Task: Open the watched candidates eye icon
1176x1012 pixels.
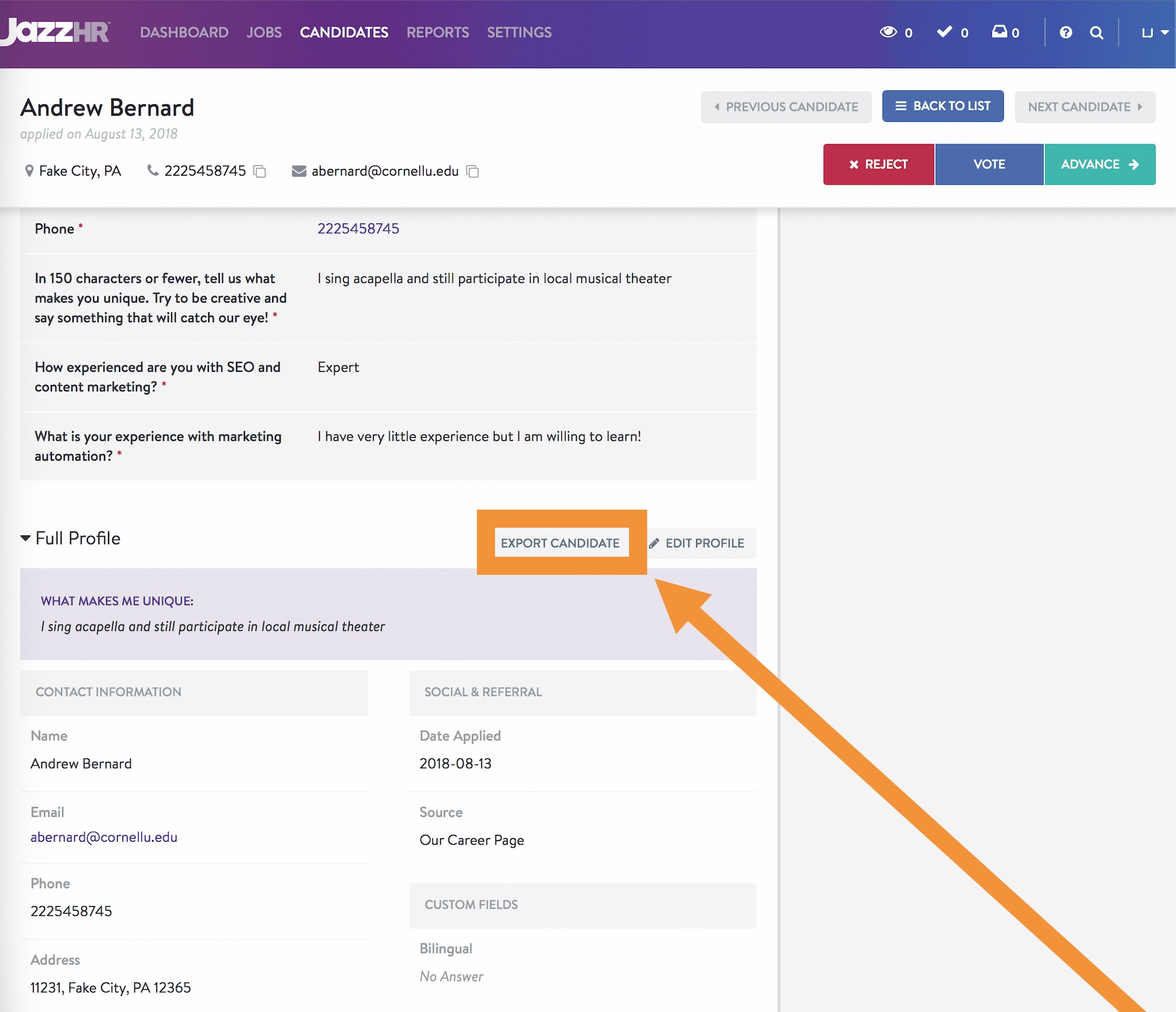Action: 888,32
